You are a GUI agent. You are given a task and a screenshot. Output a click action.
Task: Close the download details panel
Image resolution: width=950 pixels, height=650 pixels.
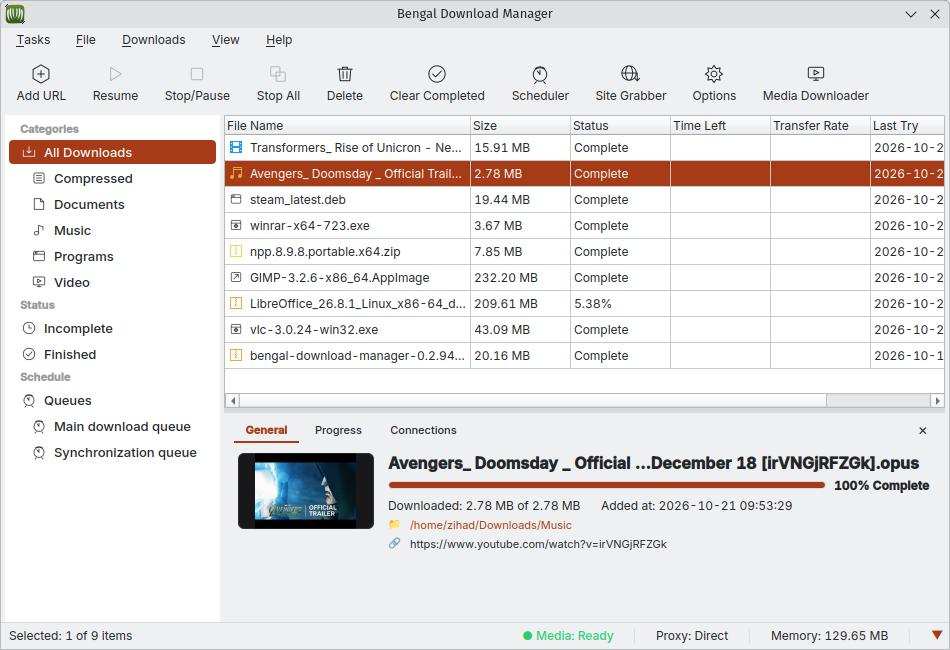pyautogui.click(x=923, y=431)
